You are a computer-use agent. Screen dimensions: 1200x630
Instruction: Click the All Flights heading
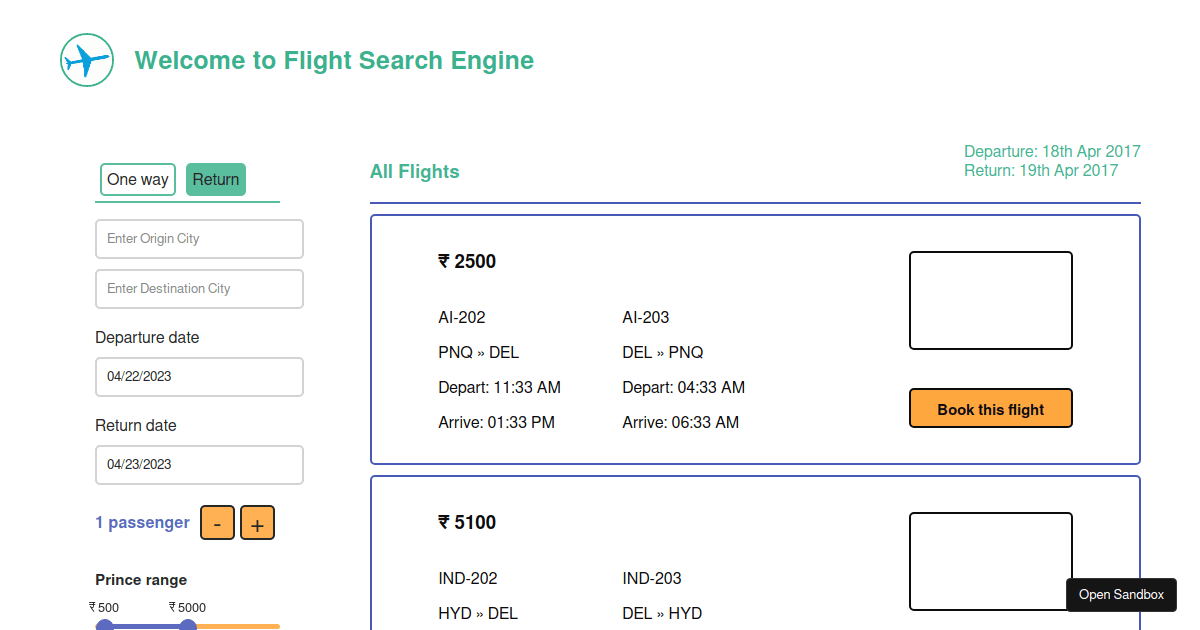tap(414, 171)
